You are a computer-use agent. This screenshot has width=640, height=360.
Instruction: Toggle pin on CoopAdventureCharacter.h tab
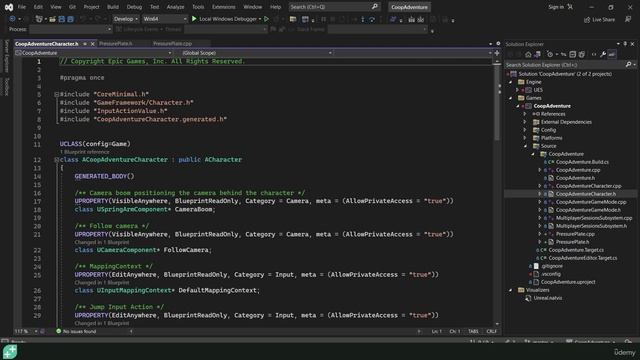click(x=85, y=44)
